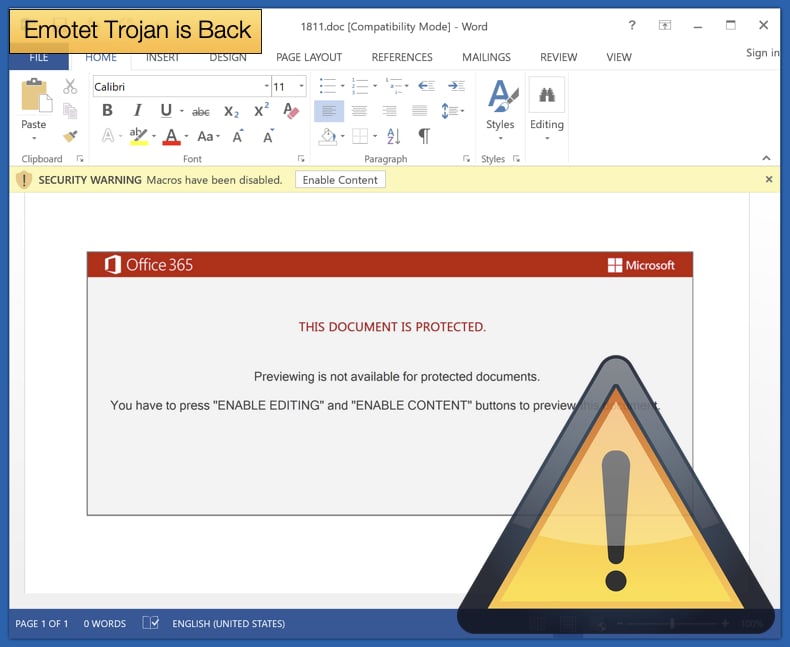Screen dimensions: 790x647
Task: Switch to the DESIGN tab
Action: pyautogui.click(x=228, y=57)
